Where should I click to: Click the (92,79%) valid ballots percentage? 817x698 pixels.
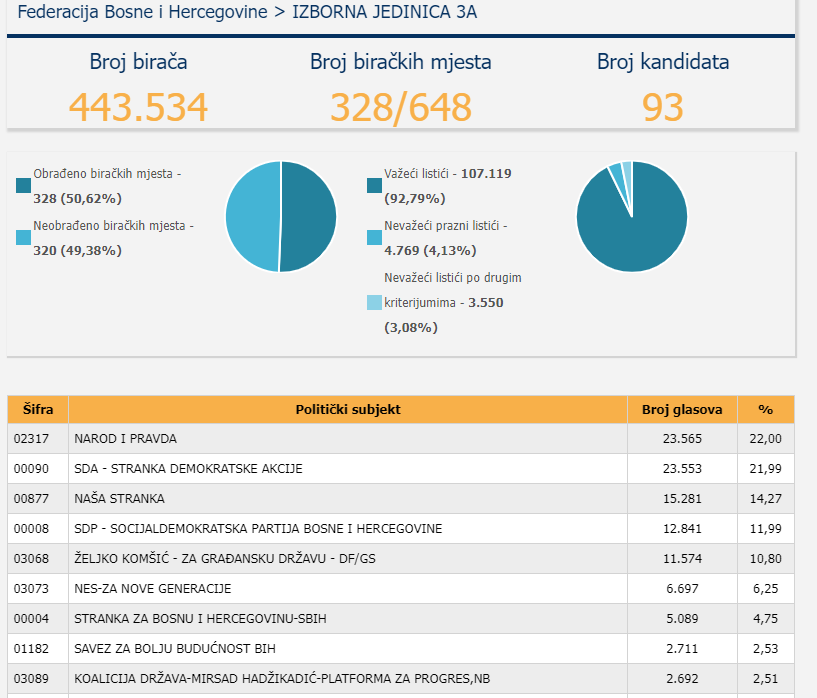(415, 198)
